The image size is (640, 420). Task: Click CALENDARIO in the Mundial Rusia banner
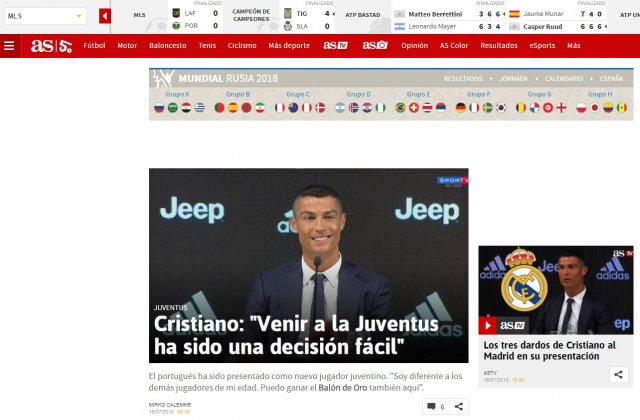[564, 78]
